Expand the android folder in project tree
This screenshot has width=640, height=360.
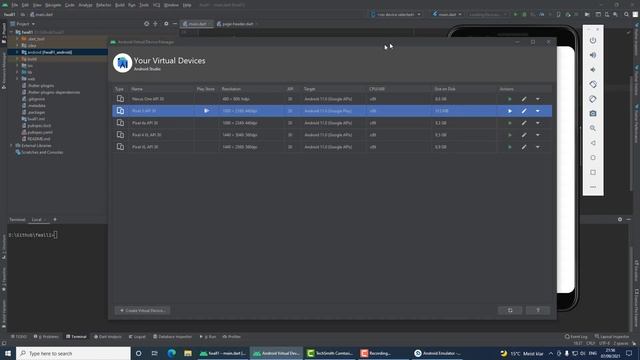click(x=17, y=52)
